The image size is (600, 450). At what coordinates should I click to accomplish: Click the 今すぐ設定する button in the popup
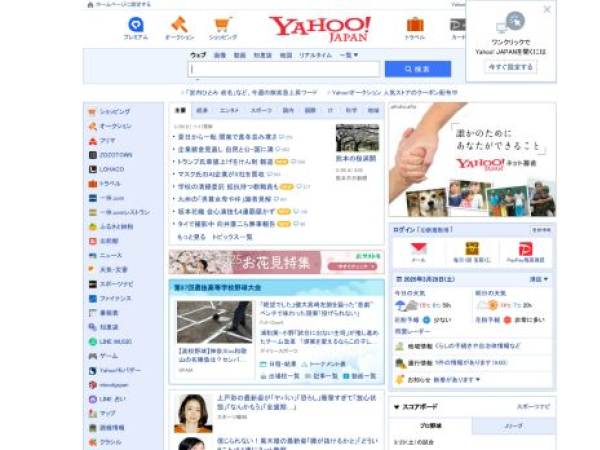[x=511, y=67]
